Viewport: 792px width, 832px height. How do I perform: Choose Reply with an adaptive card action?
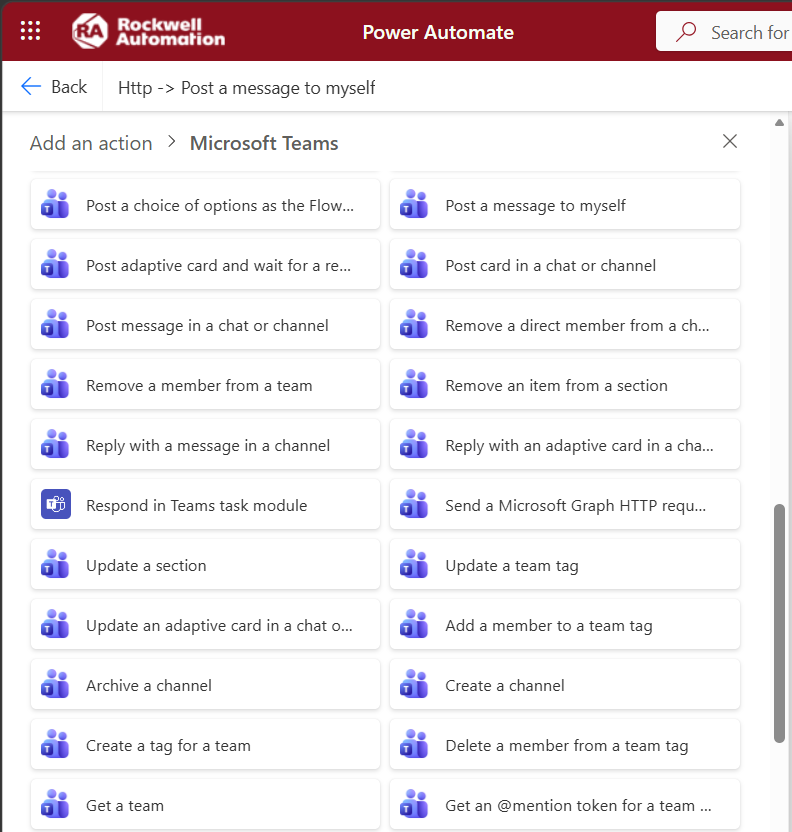[564, 445]
